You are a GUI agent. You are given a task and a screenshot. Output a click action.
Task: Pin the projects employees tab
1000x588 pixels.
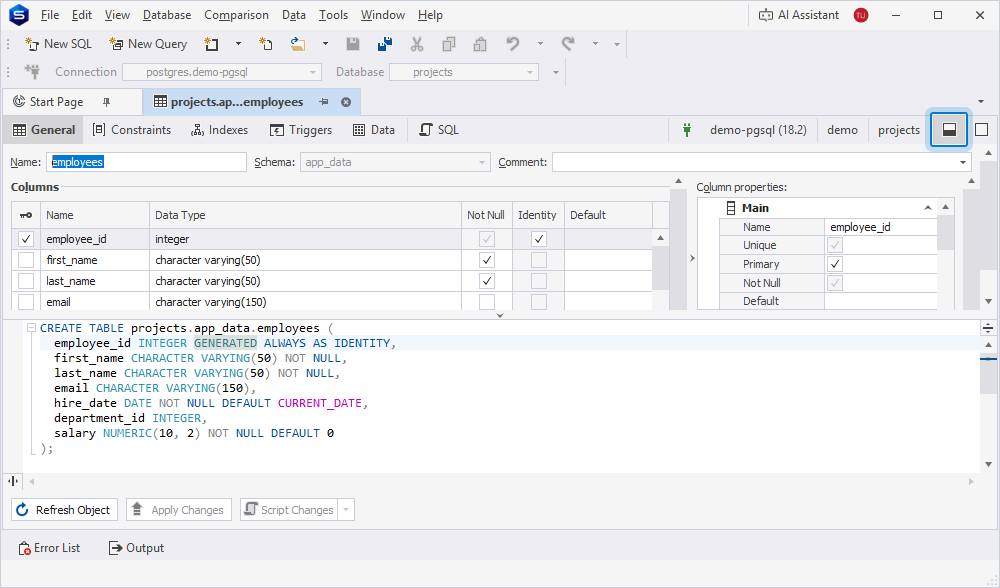pyautogui.click(x=324, y=102)
